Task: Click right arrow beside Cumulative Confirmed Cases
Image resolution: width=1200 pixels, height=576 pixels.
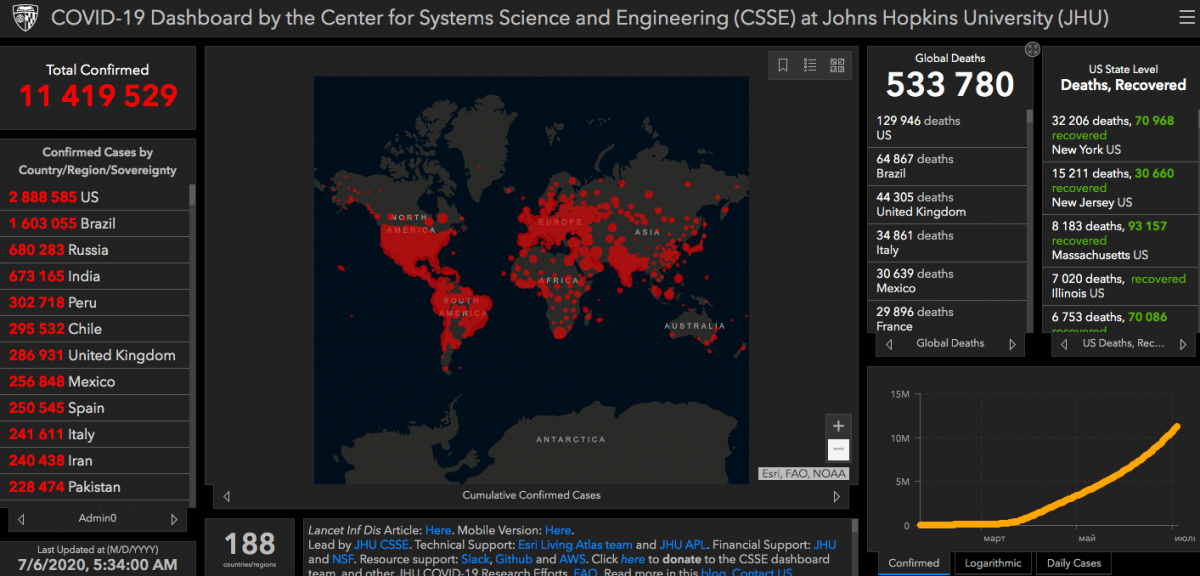Action: coord(837,496)
